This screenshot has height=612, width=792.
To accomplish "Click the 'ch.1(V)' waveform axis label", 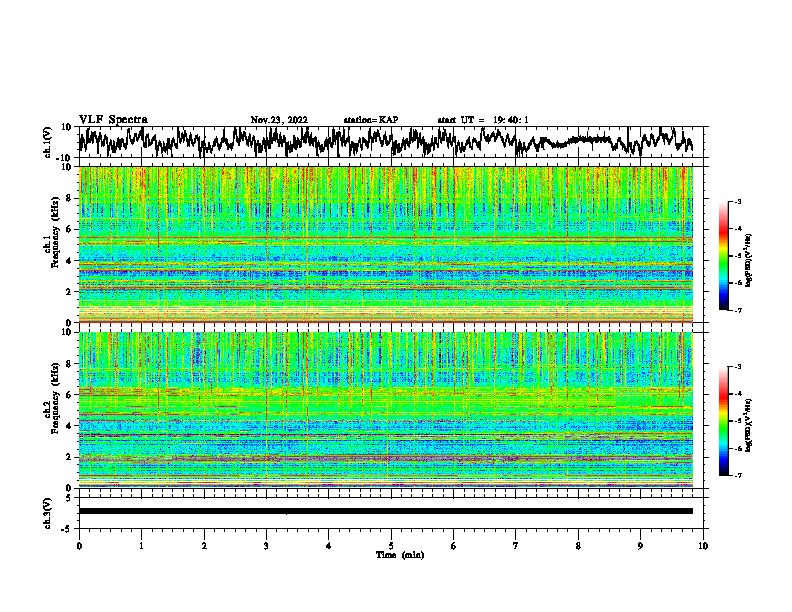I will [x=48, y=142].
